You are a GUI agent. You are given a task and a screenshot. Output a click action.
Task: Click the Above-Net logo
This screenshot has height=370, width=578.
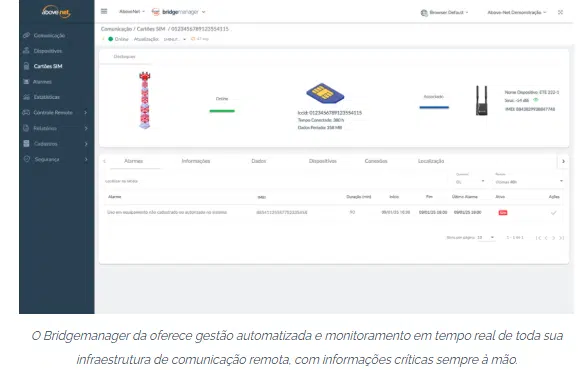56,11
